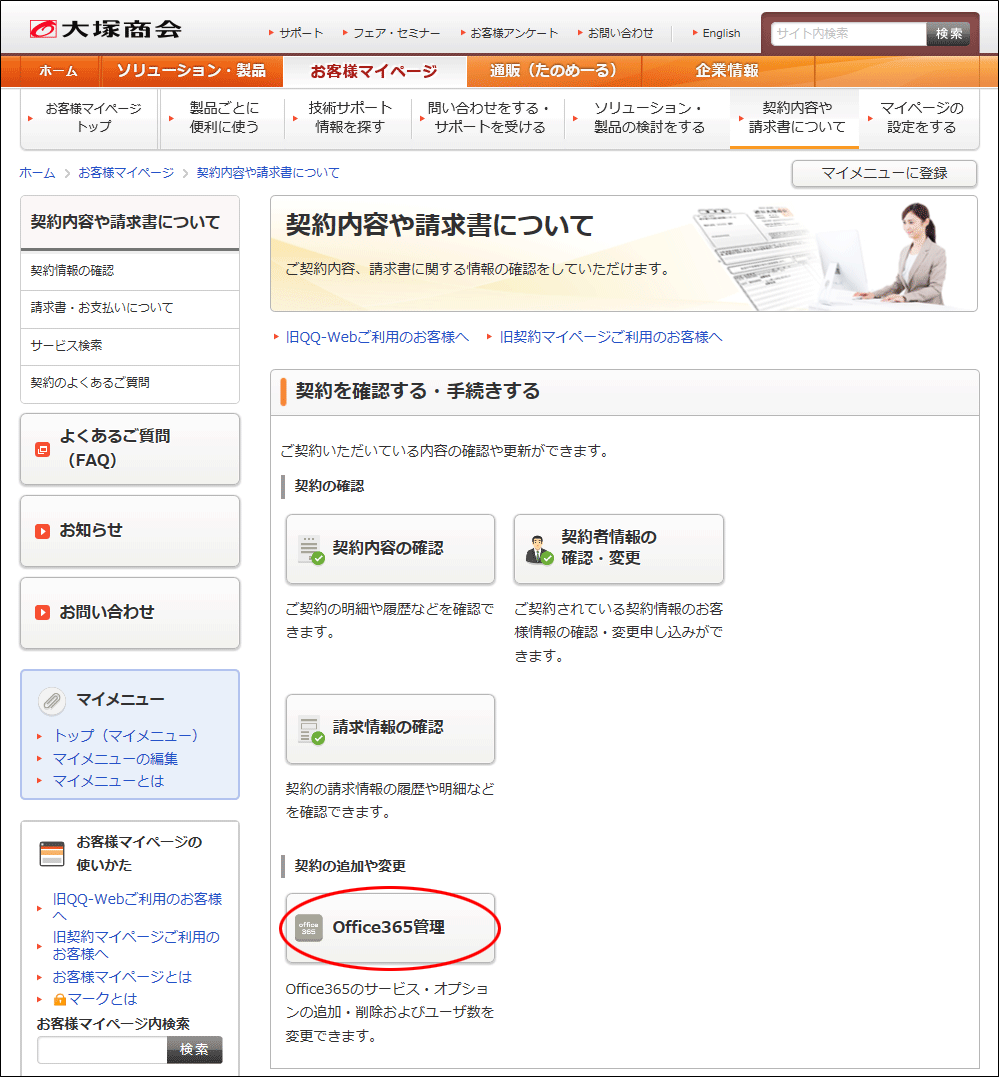The width and height of the screenshot is (999, 1077).
Task: Open マイメニューとは link
Action: click(109, 782)
